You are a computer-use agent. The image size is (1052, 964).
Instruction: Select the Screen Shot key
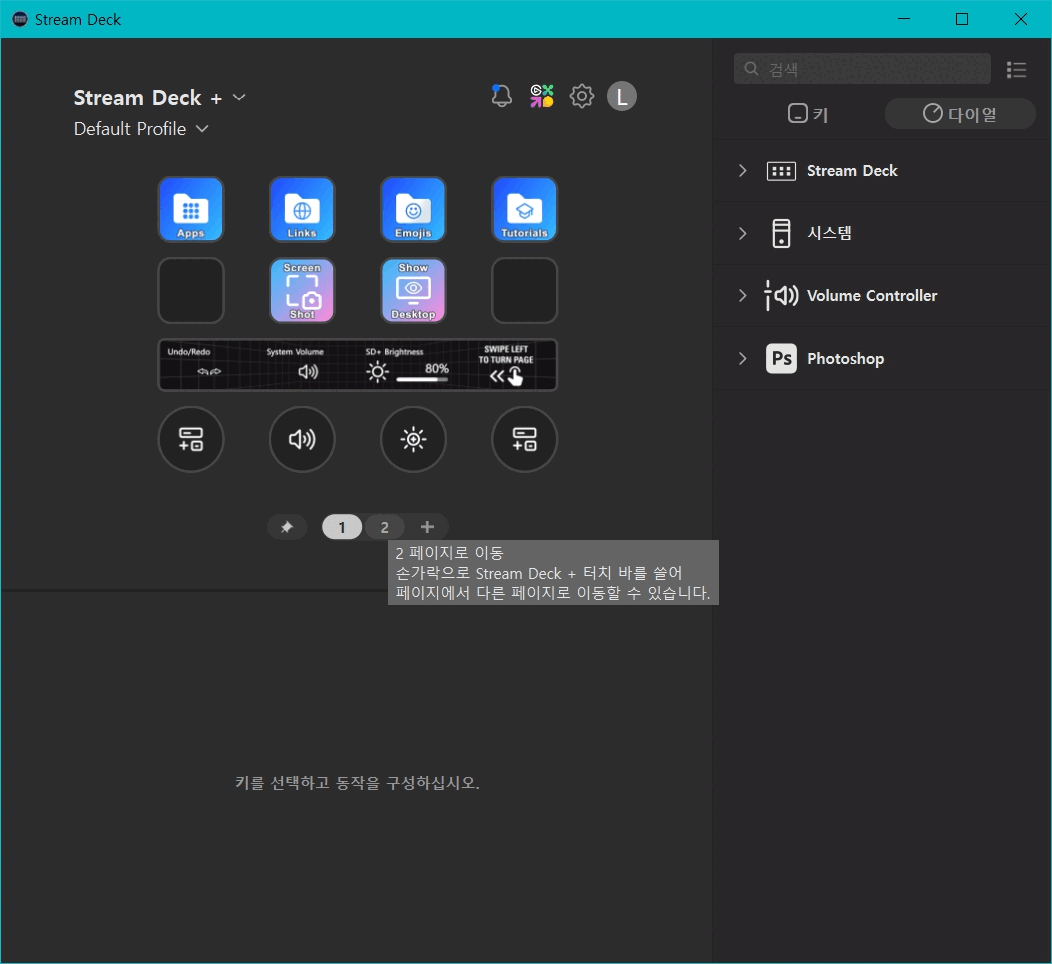(x=302, y=290)
